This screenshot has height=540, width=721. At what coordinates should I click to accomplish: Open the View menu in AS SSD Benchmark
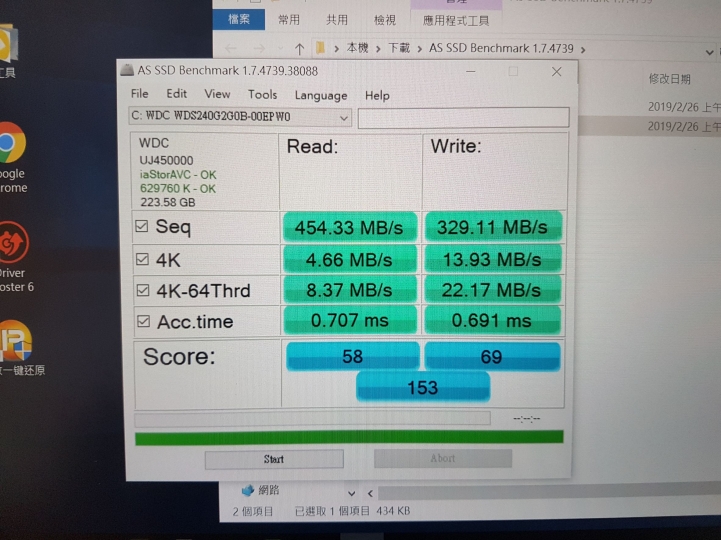pos(217,94)
